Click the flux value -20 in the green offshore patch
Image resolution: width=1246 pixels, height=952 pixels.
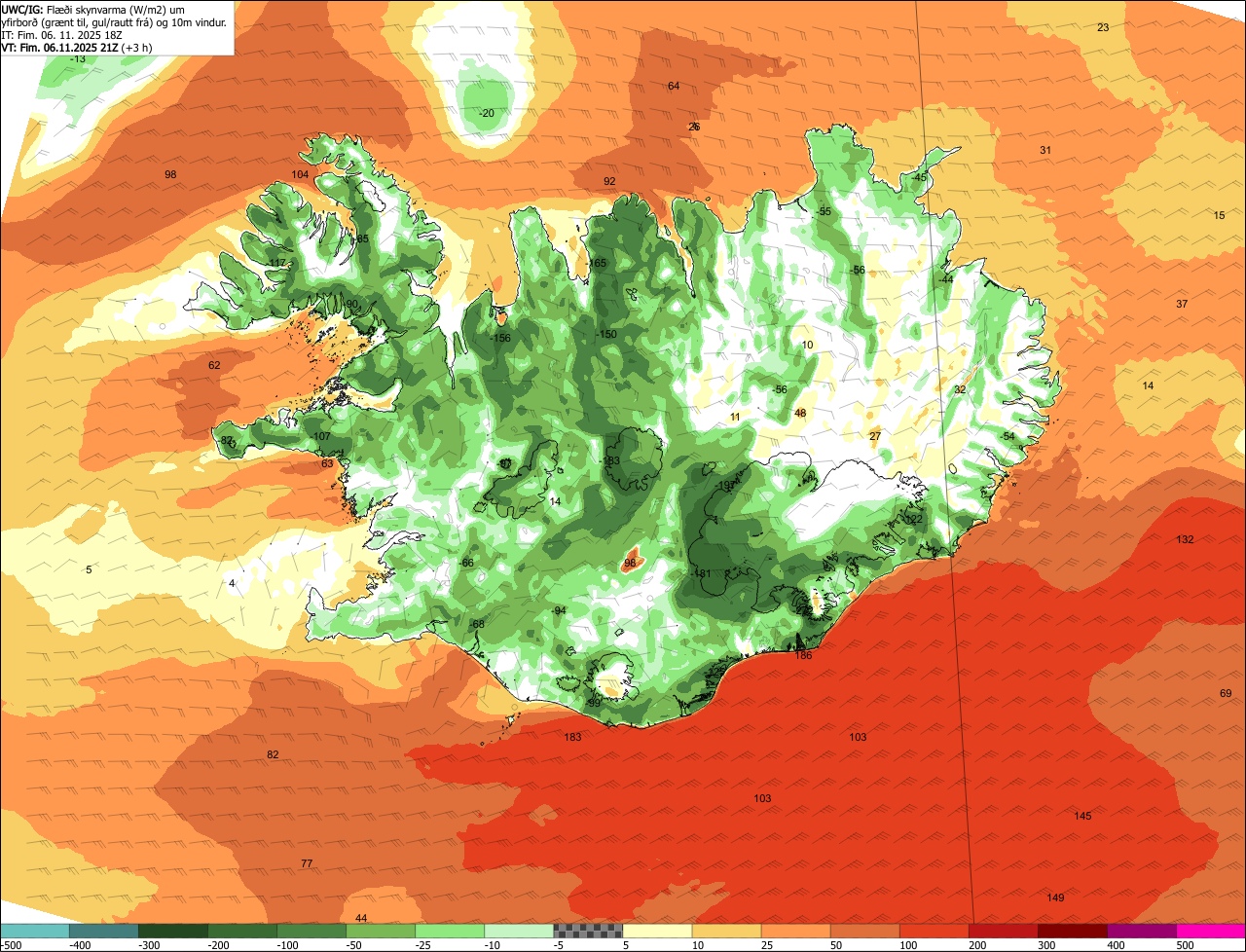pyautogui.click(x=487, y=114)
